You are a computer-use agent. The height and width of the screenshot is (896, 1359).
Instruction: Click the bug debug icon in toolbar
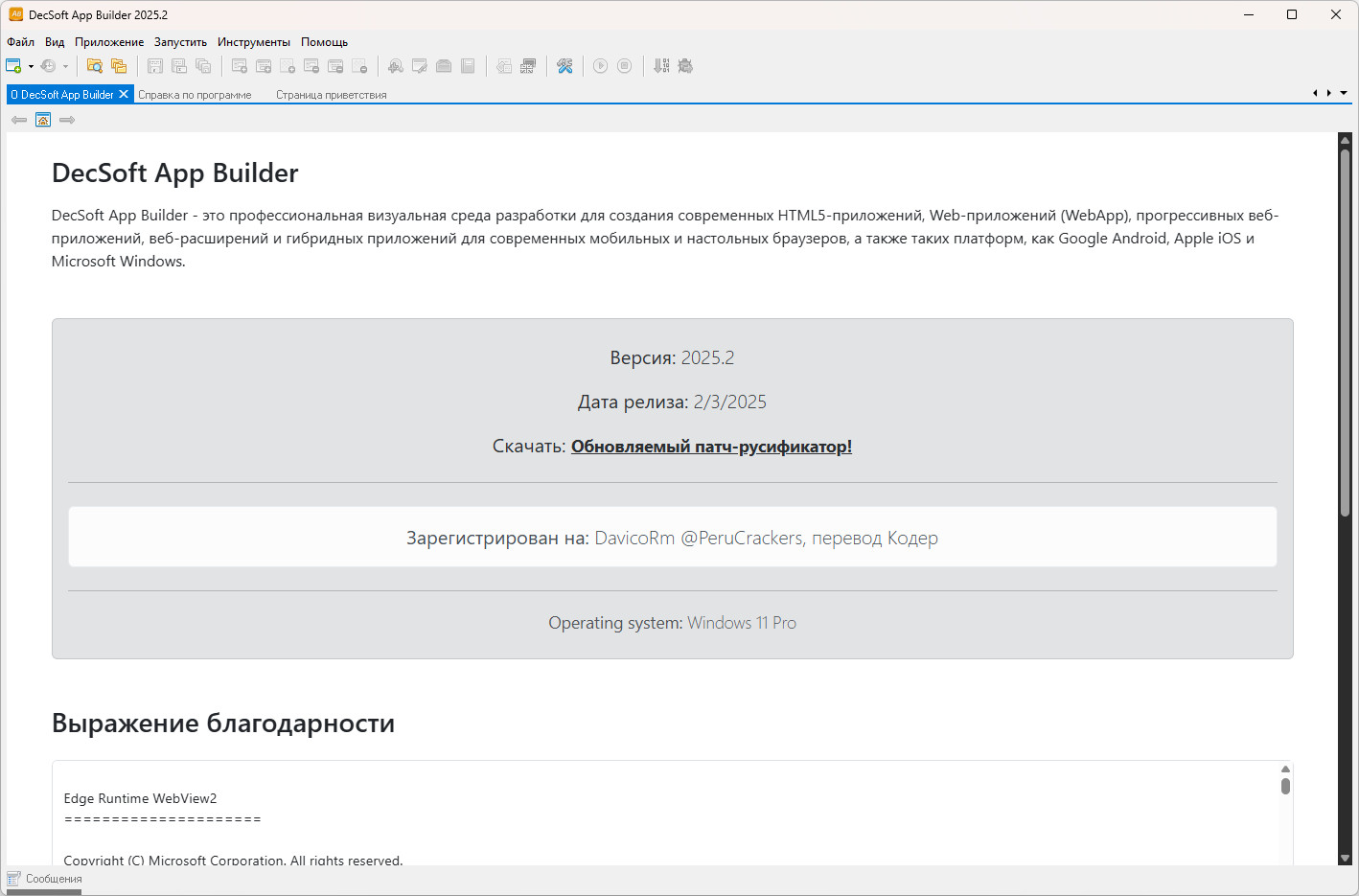685,66
